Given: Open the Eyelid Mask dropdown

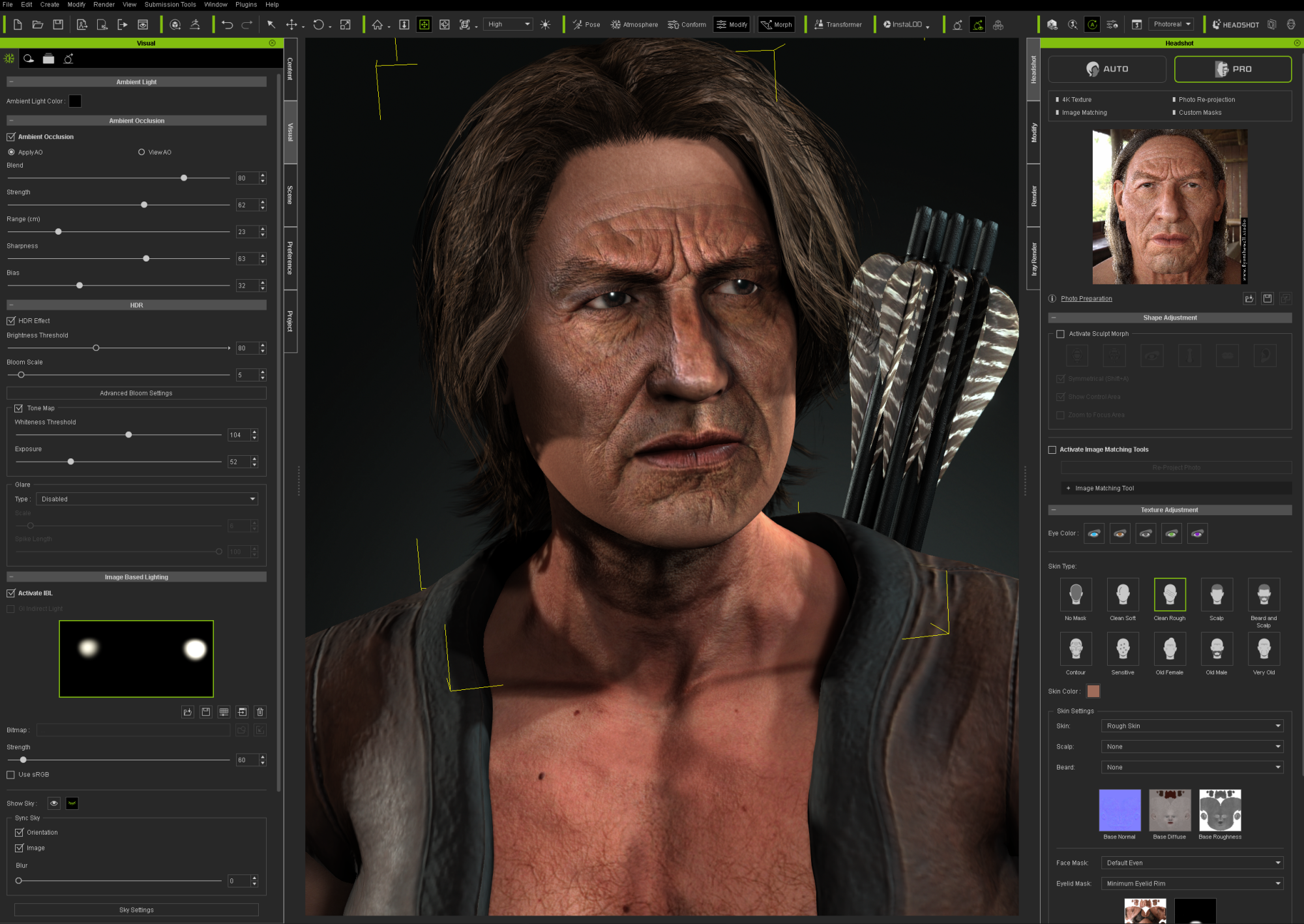Looking at the screenshot, I should click(1193, 884).
